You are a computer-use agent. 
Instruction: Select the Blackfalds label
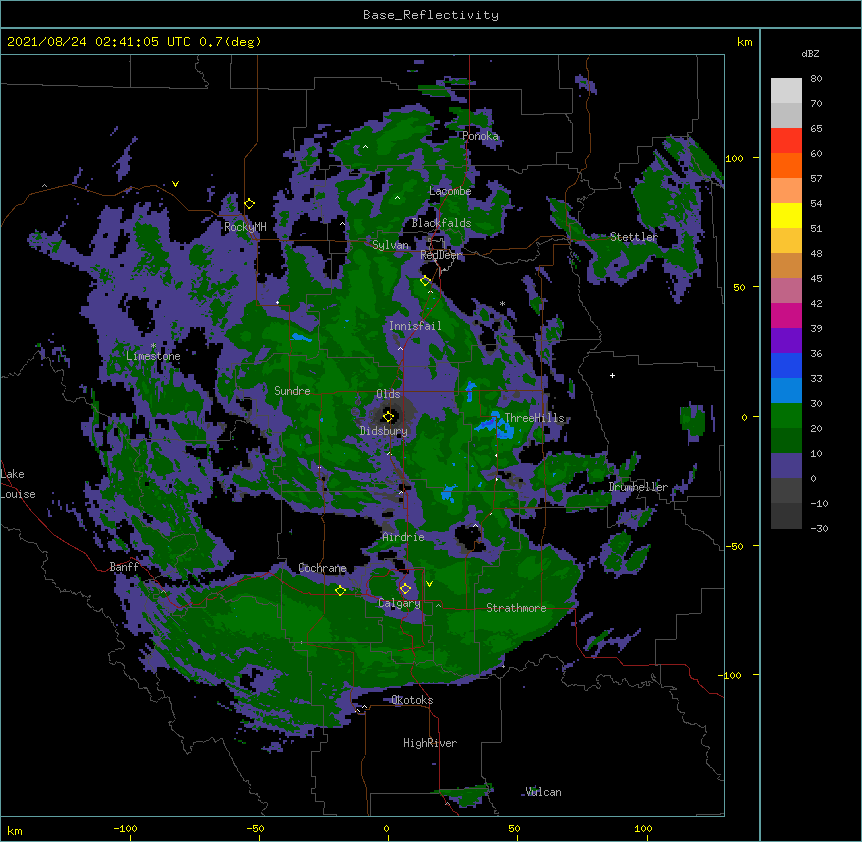pyautogui.click(x=441, y=223)
